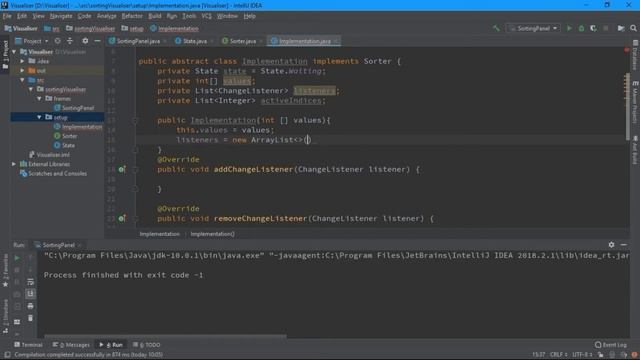Toggle soft-wrap icon in Run console

pyautogui.click(x=30, y=282)
